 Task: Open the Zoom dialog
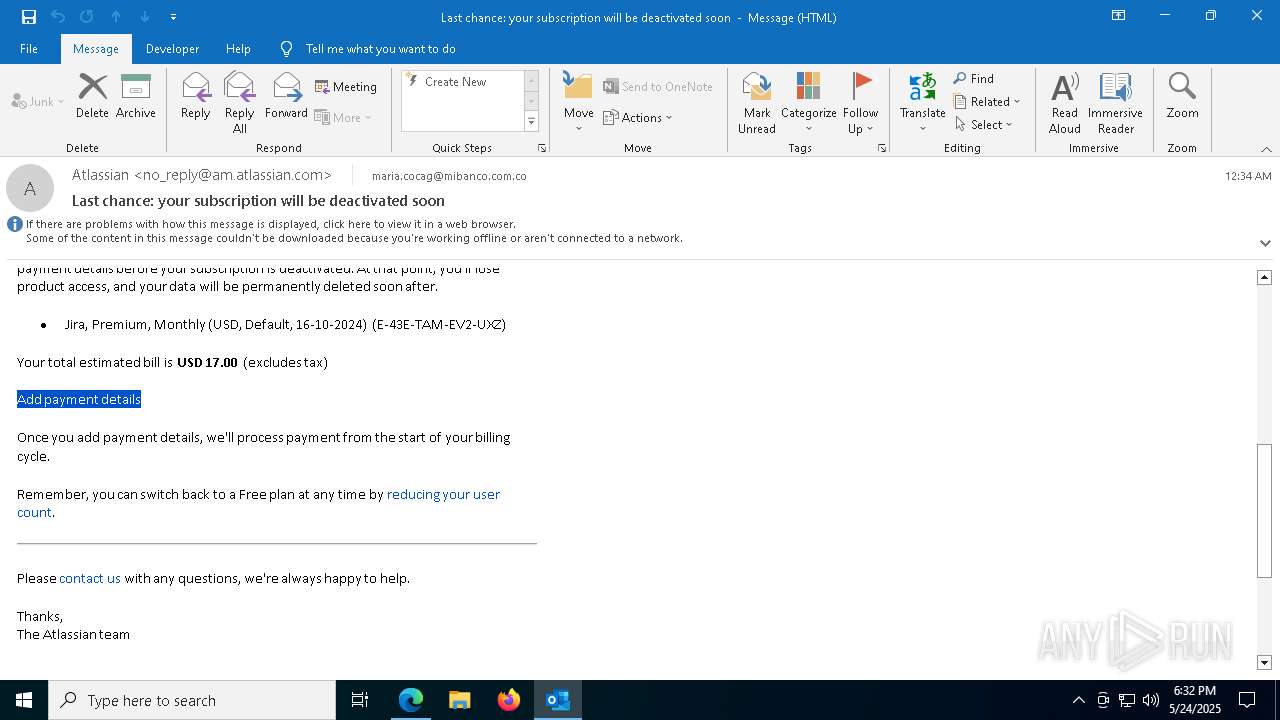click(x=1182, y=96)
